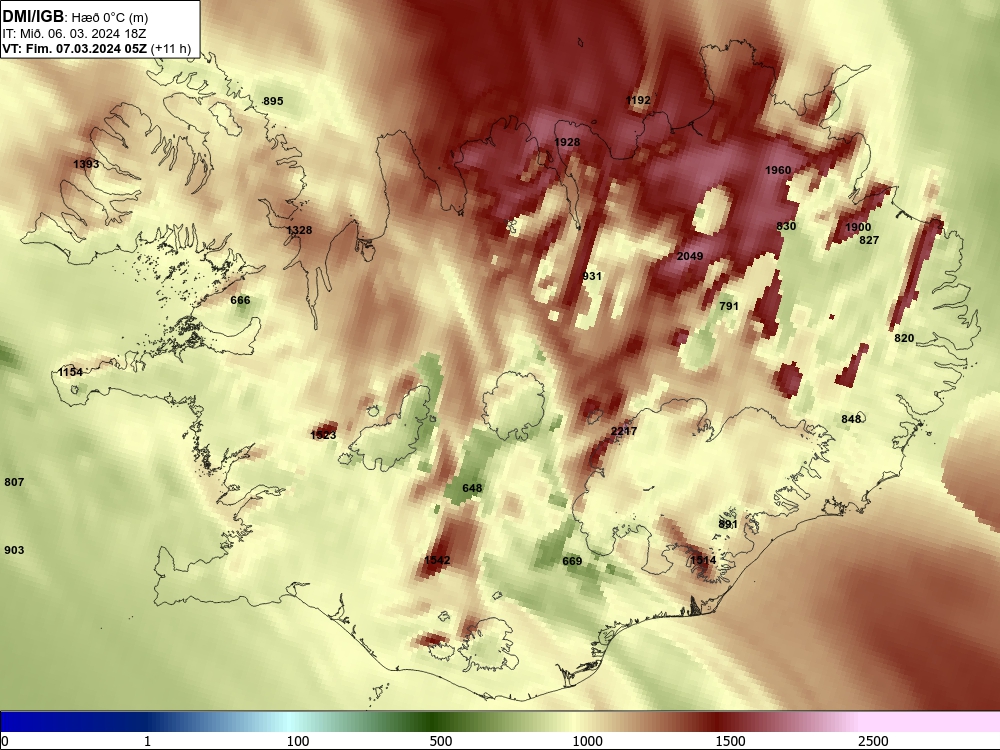The height and width of the screenshot is (750, 1000).
Task: Click the map value 648
Action: [472, 488]
